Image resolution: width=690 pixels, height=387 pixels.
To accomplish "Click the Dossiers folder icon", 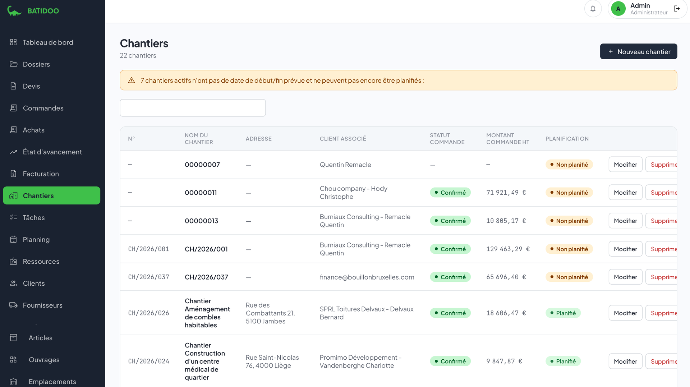I will click(x=14, y=64).
